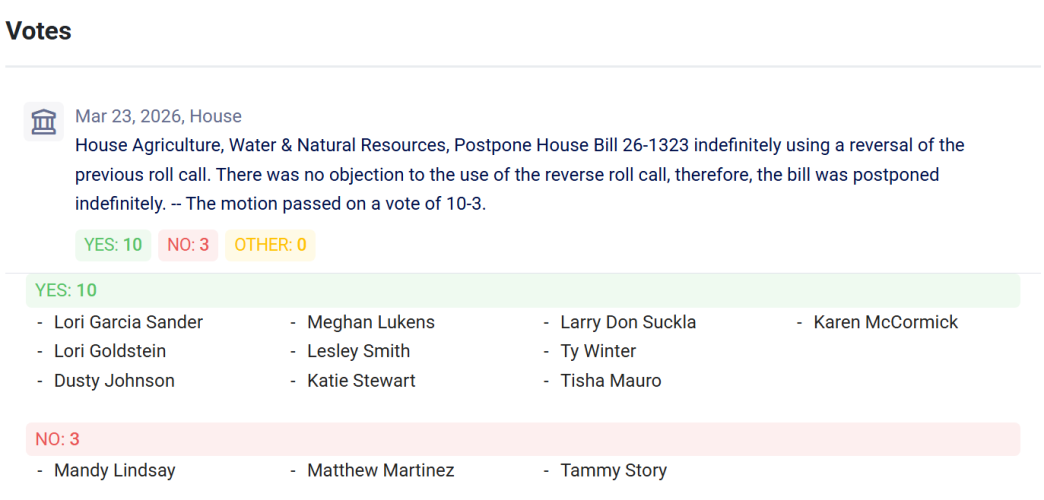The width and height of the screenshot is (1044, 500).
Task: Select Tisha Mauro's name
Action: click(x=611, y=381)
